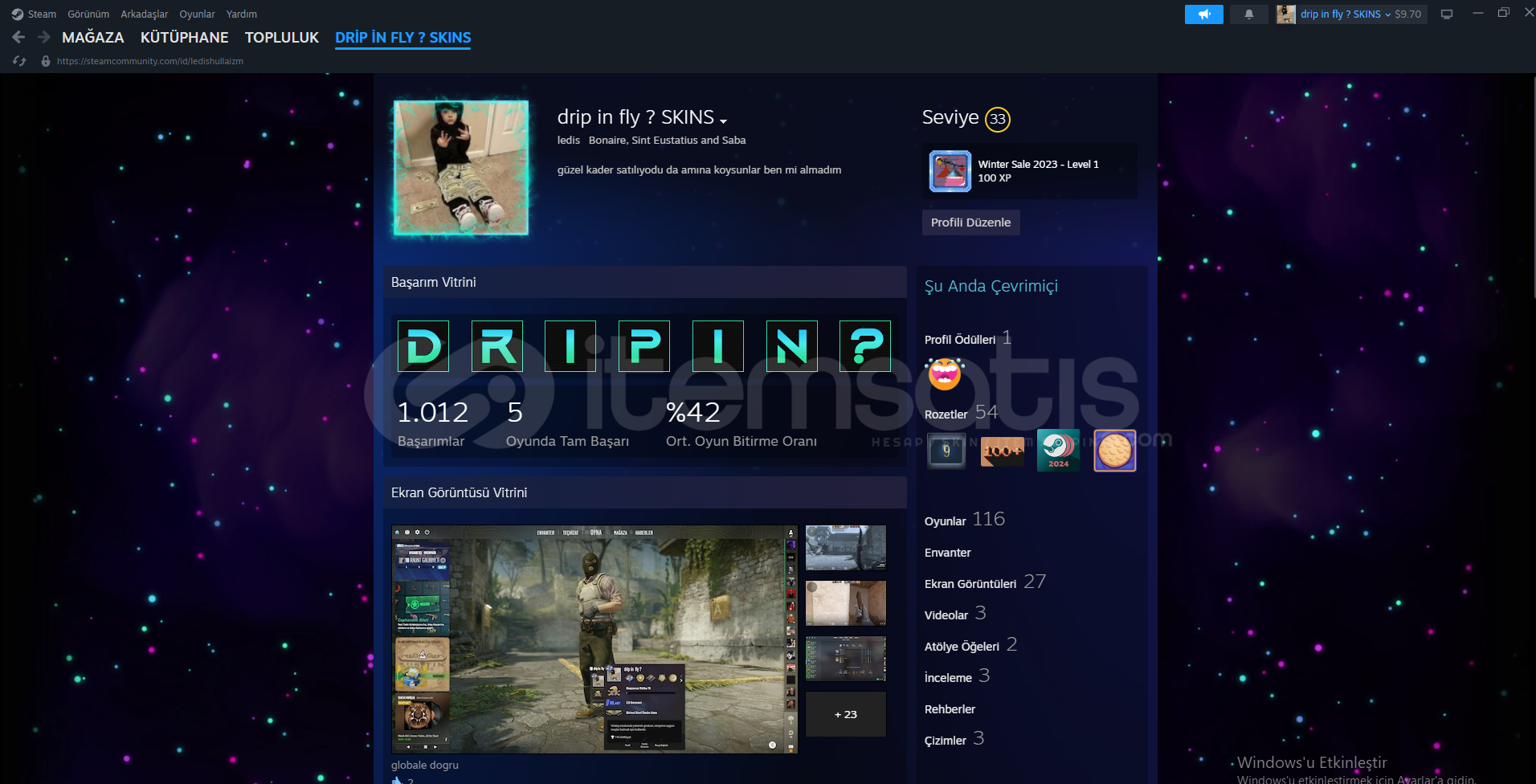Click the + 23 more screenshots tile
The image size is (1536, 784).
846,714
